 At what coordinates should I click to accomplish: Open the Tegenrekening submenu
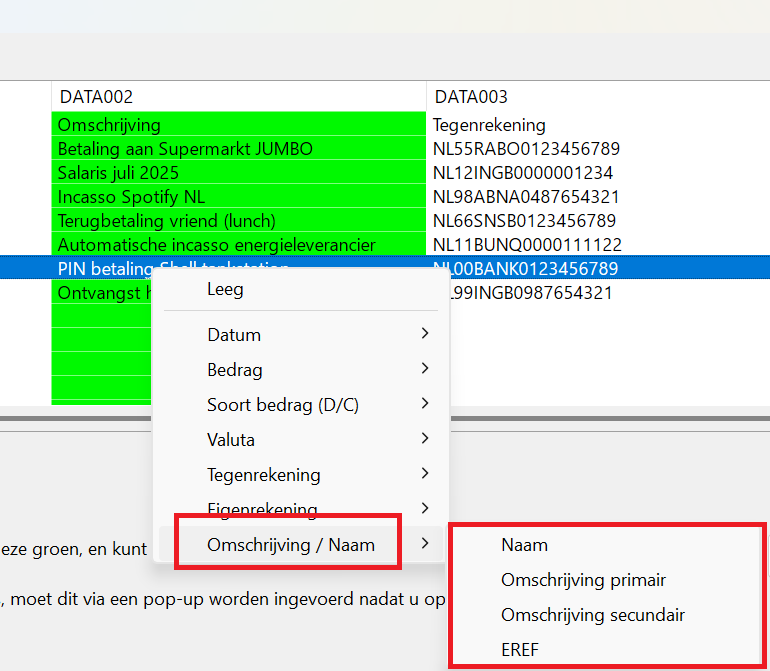coord(301,475)
